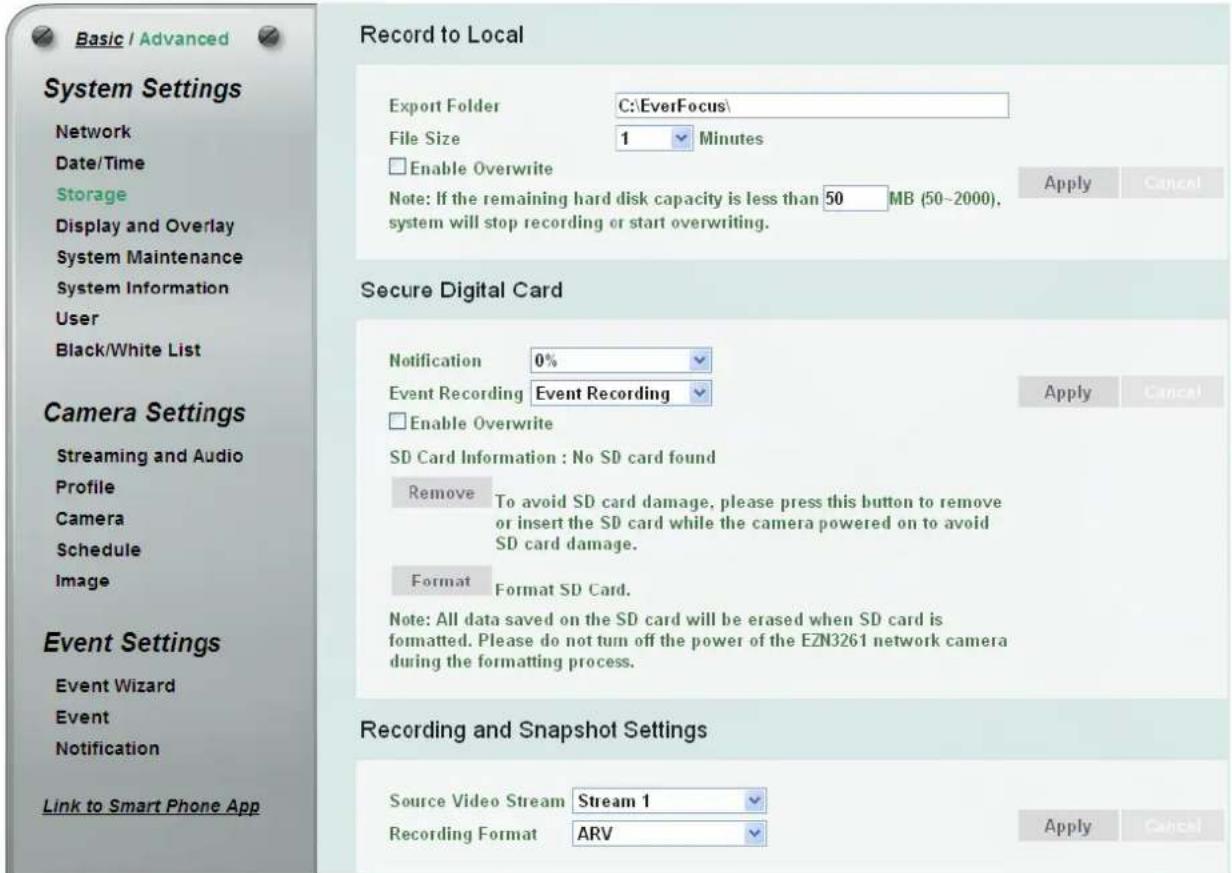Click Format SD card button
This screenshot has width=1232, height=873.
(x=441, y=580)
